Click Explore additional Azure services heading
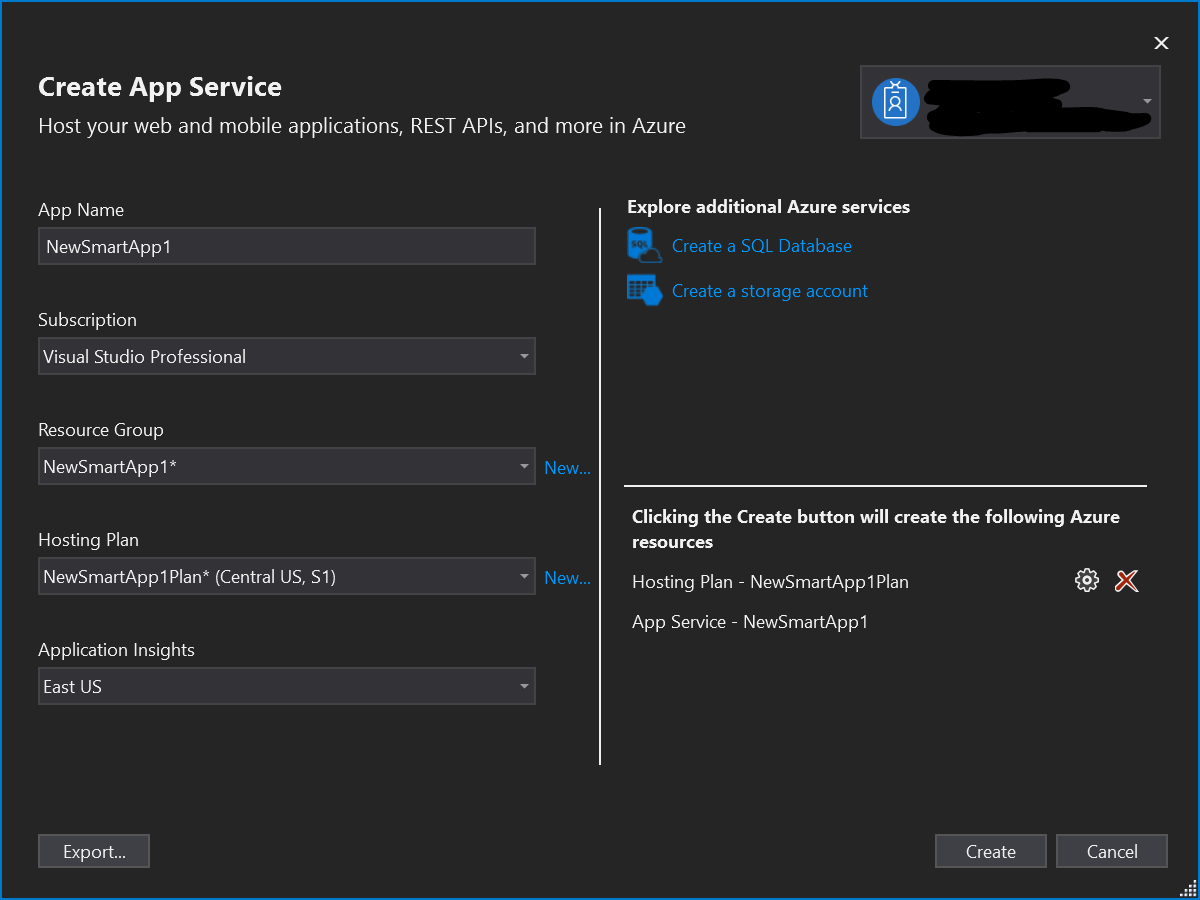Screen dimensions: 1200x900 click(x=769, y=207)
